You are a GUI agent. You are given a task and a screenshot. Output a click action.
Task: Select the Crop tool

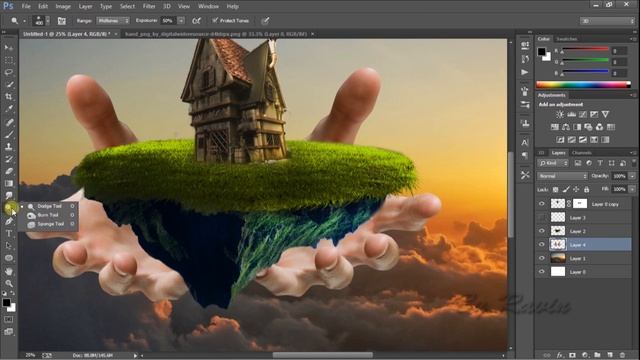pos(9,97)
